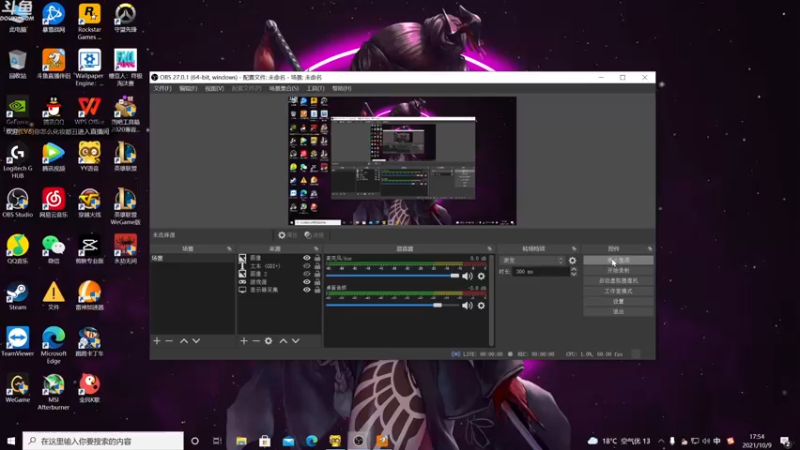This screenshot has height=450, width=800.
Task: Adjust the desktop audio volume slider
Action: [x=392, y=305]
